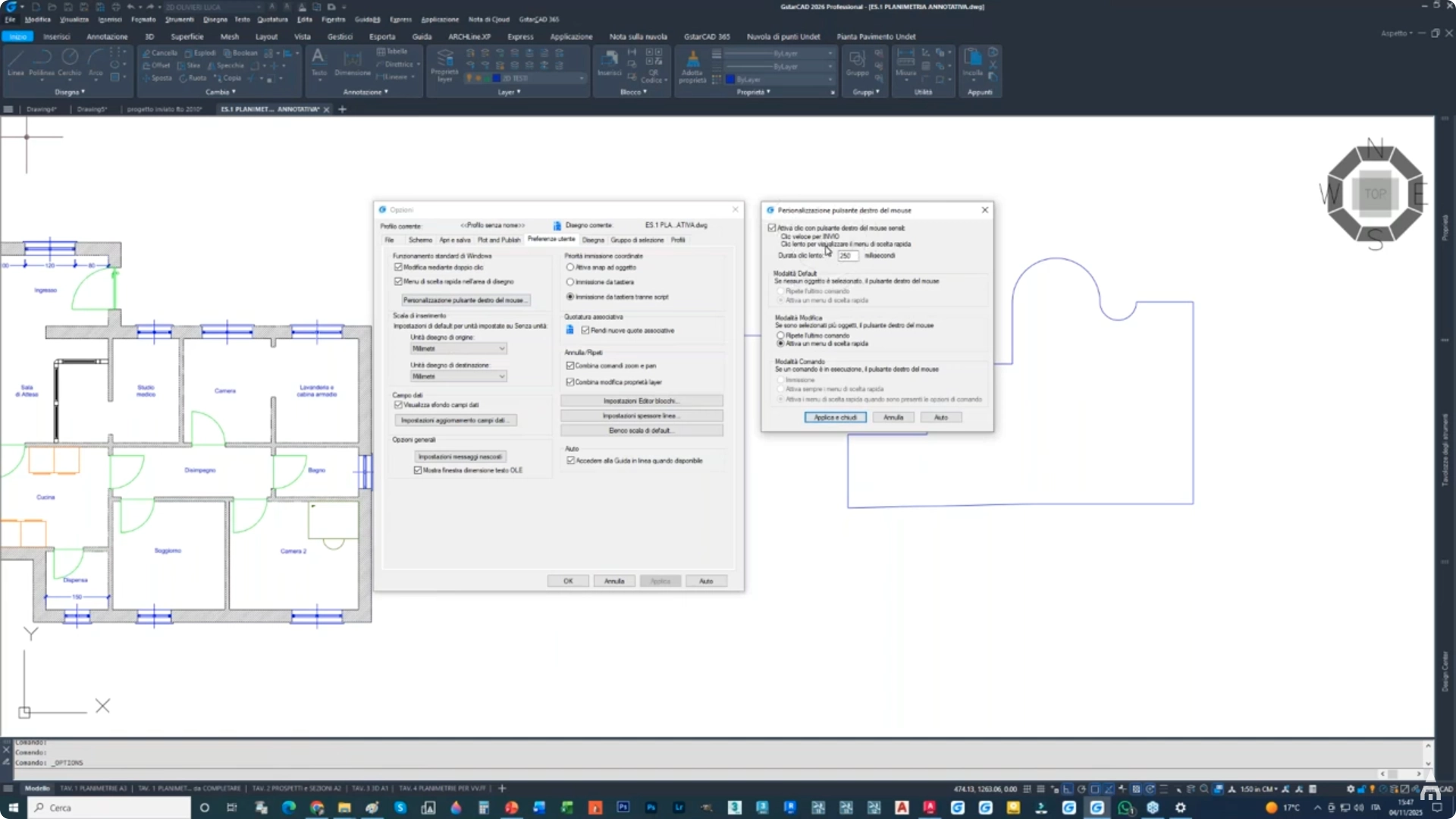Choose the Testo annotation tool
1456x819 pixels.
318,63
